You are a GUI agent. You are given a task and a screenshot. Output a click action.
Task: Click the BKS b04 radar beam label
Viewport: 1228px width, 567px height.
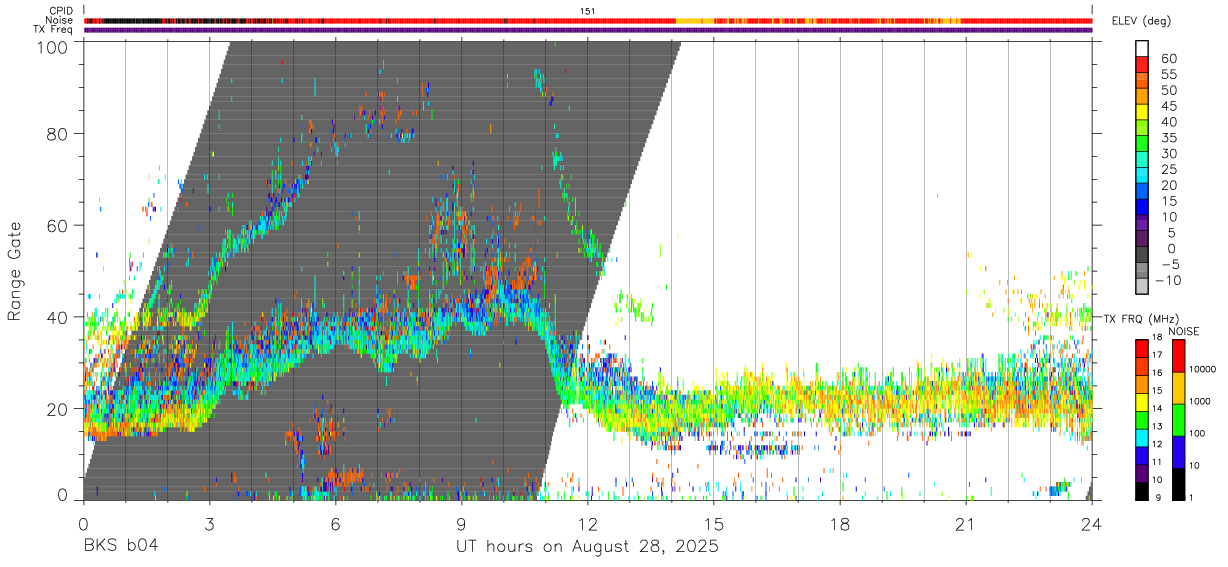point(120,547)
